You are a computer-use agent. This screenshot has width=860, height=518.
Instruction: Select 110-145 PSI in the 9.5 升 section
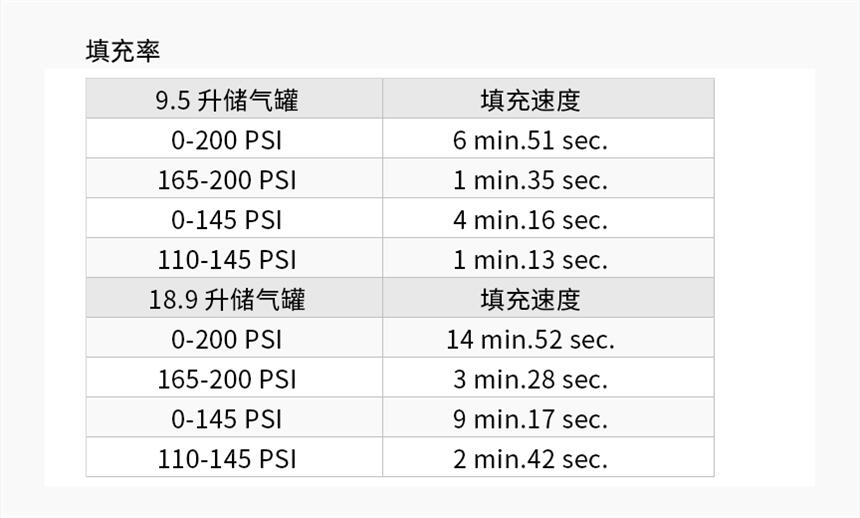227,260
